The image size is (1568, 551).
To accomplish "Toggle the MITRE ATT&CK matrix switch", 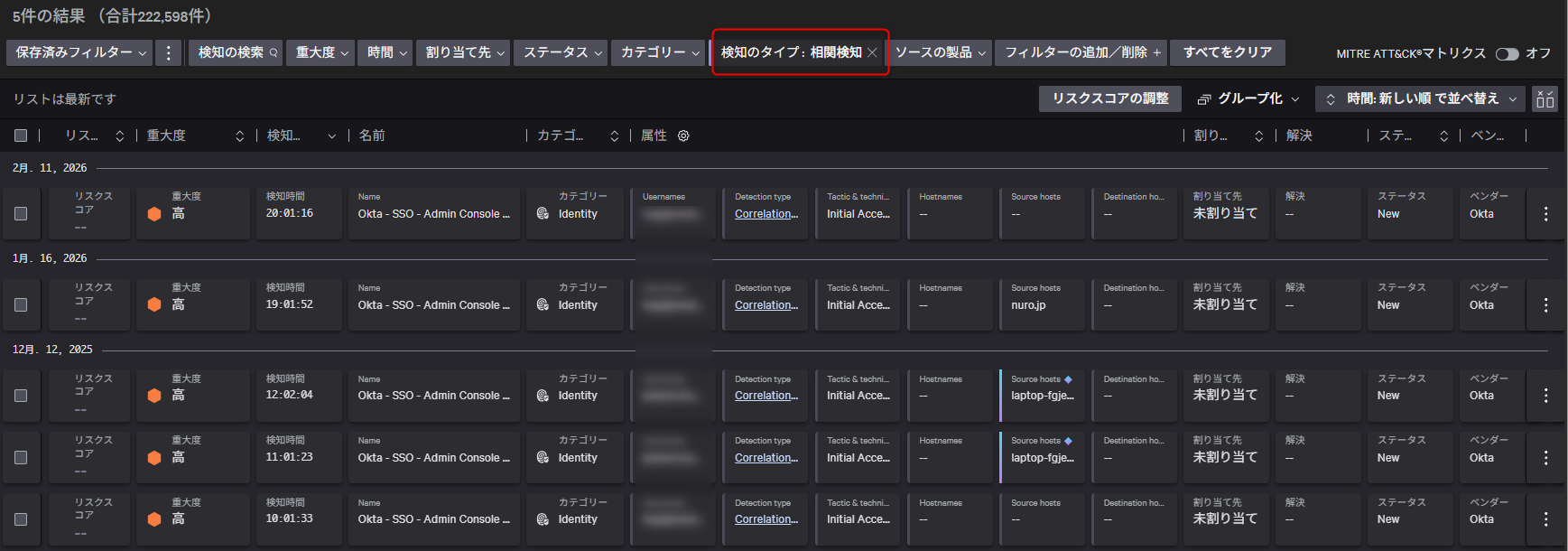I will (1507, 54).
